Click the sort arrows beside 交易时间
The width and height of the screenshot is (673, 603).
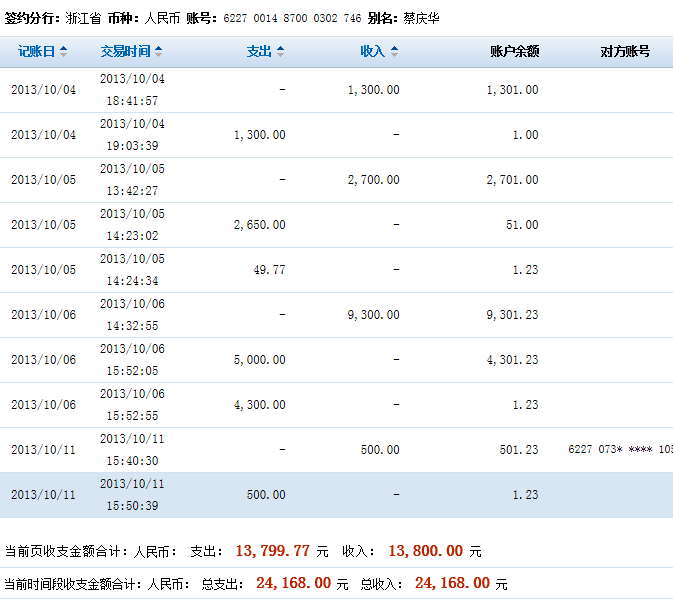[158, 51]
